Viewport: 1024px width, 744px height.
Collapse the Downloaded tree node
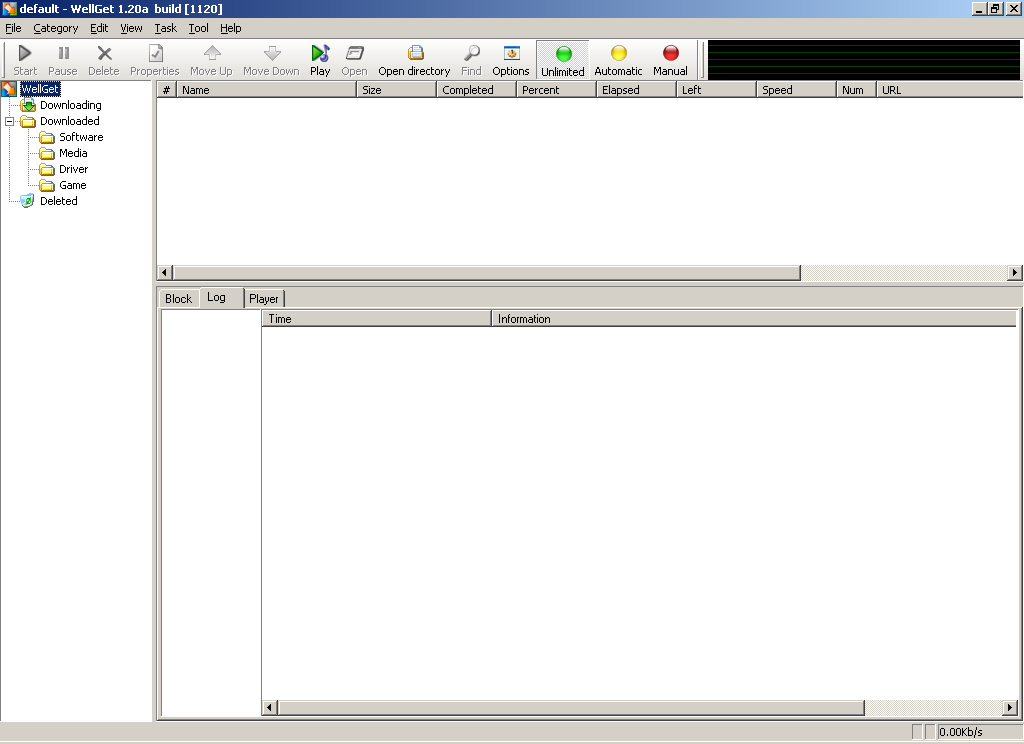pos(9,121)
